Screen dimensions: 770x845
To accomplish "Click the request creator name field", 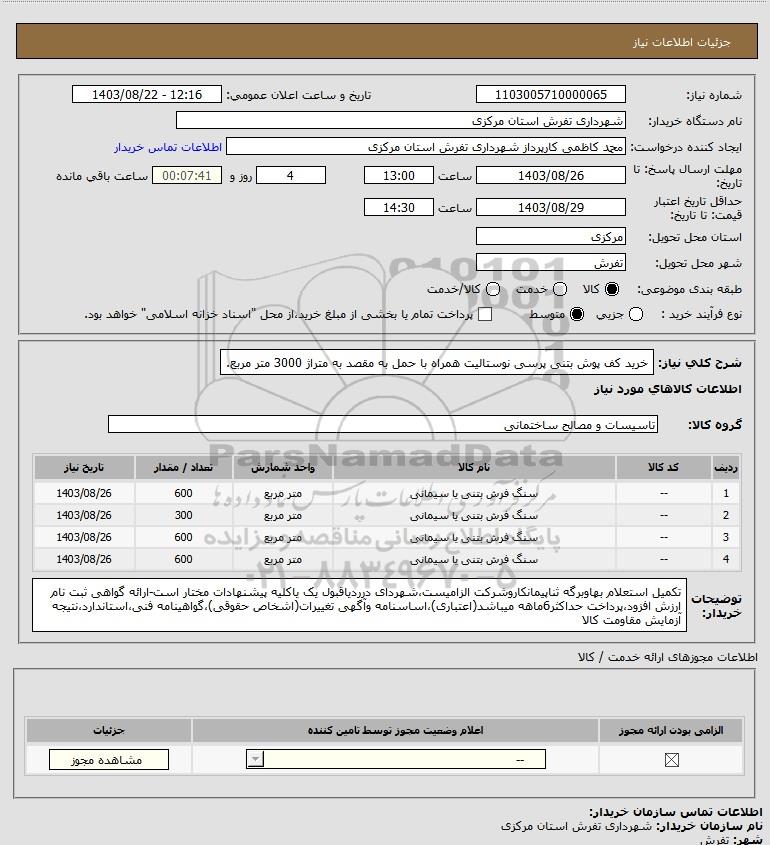I will 426,147.
